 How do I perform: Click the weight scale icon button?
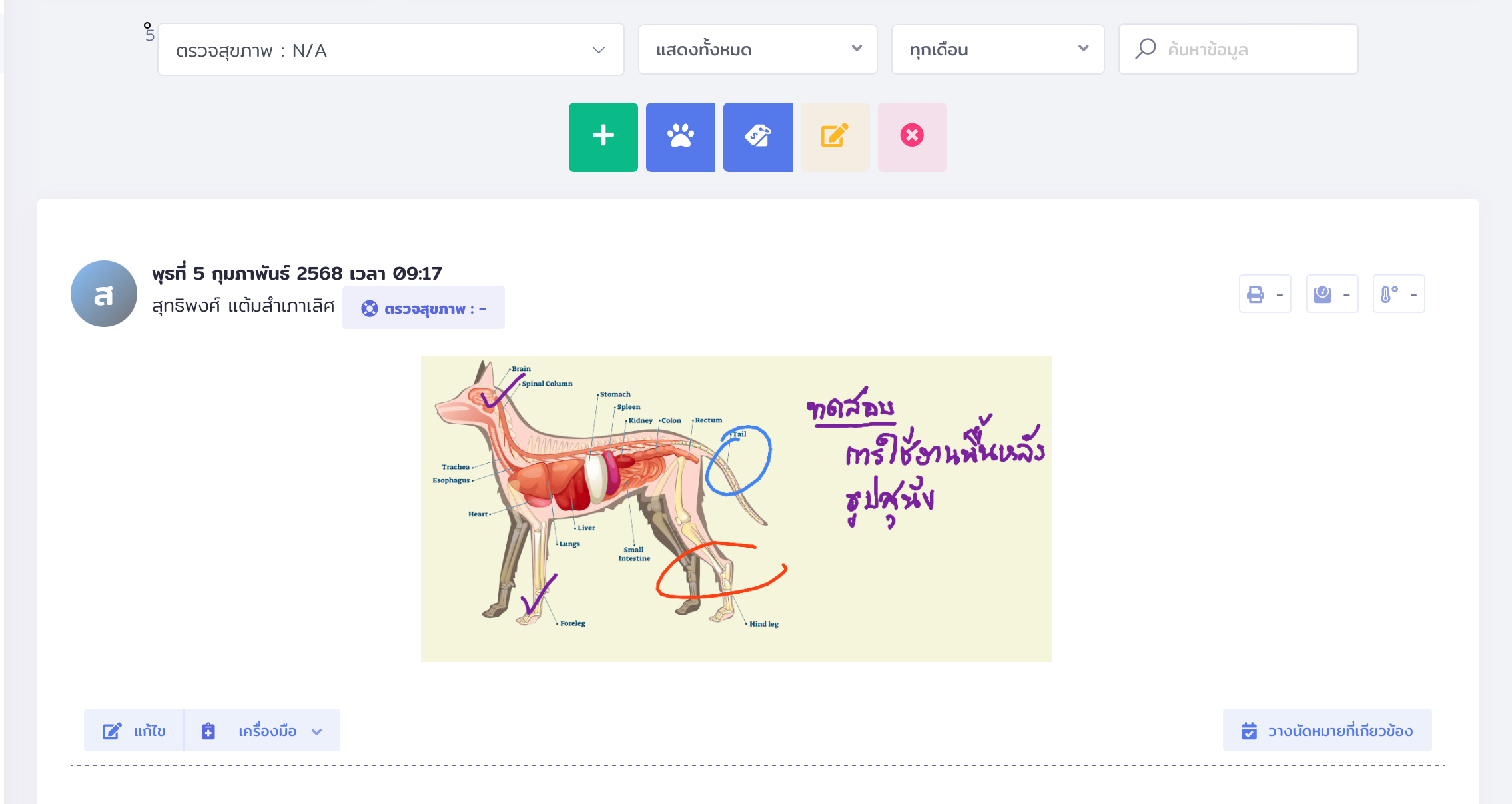[x=1331, y=294]
